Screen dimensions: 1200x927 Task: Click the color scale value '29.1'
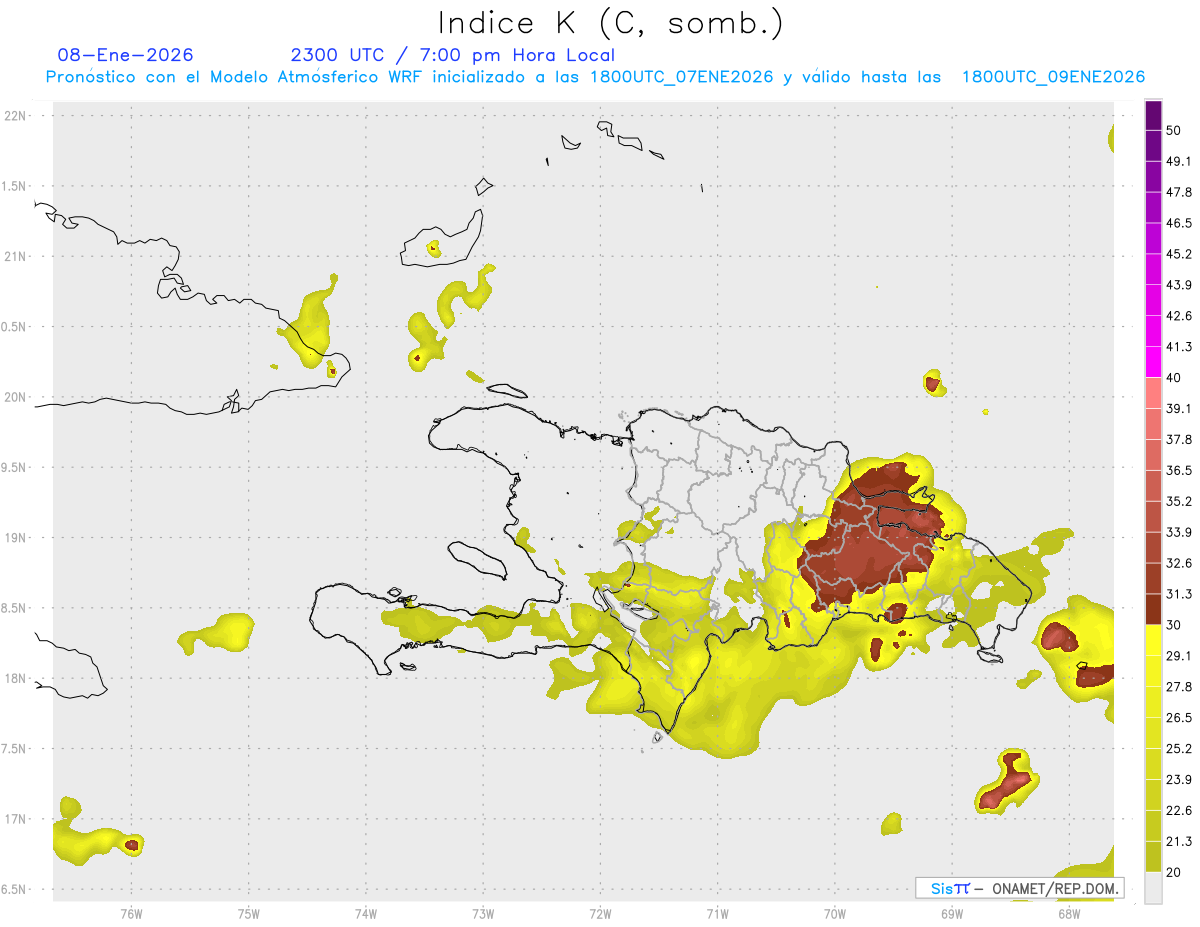coord(1178,657)
